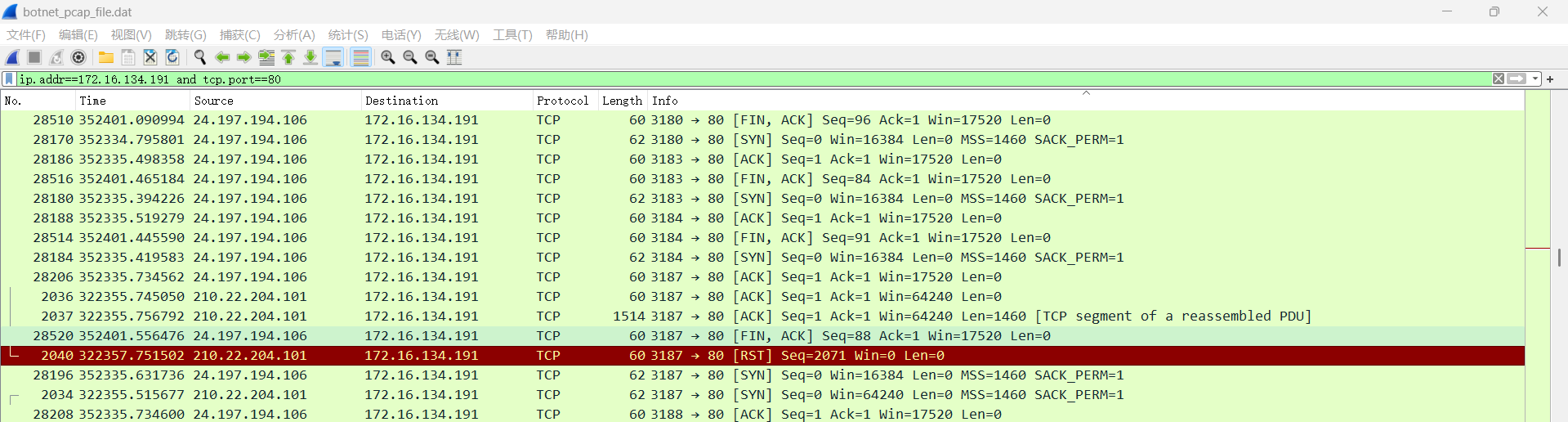
Task: Select packet 28180 SYN row
Action: coord(762,199)
